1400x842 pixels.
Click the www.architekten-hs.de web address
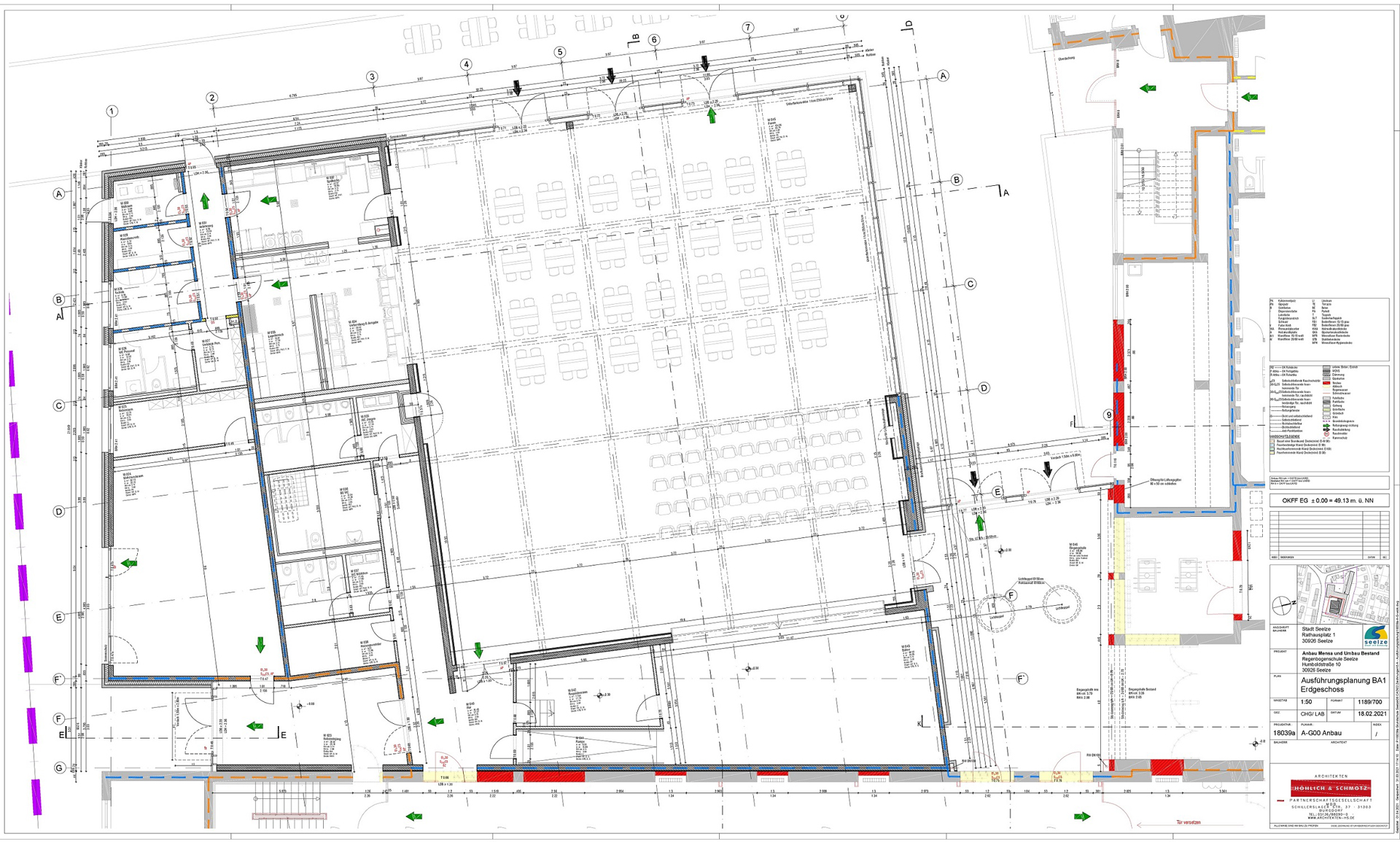tap(1331, 818)
